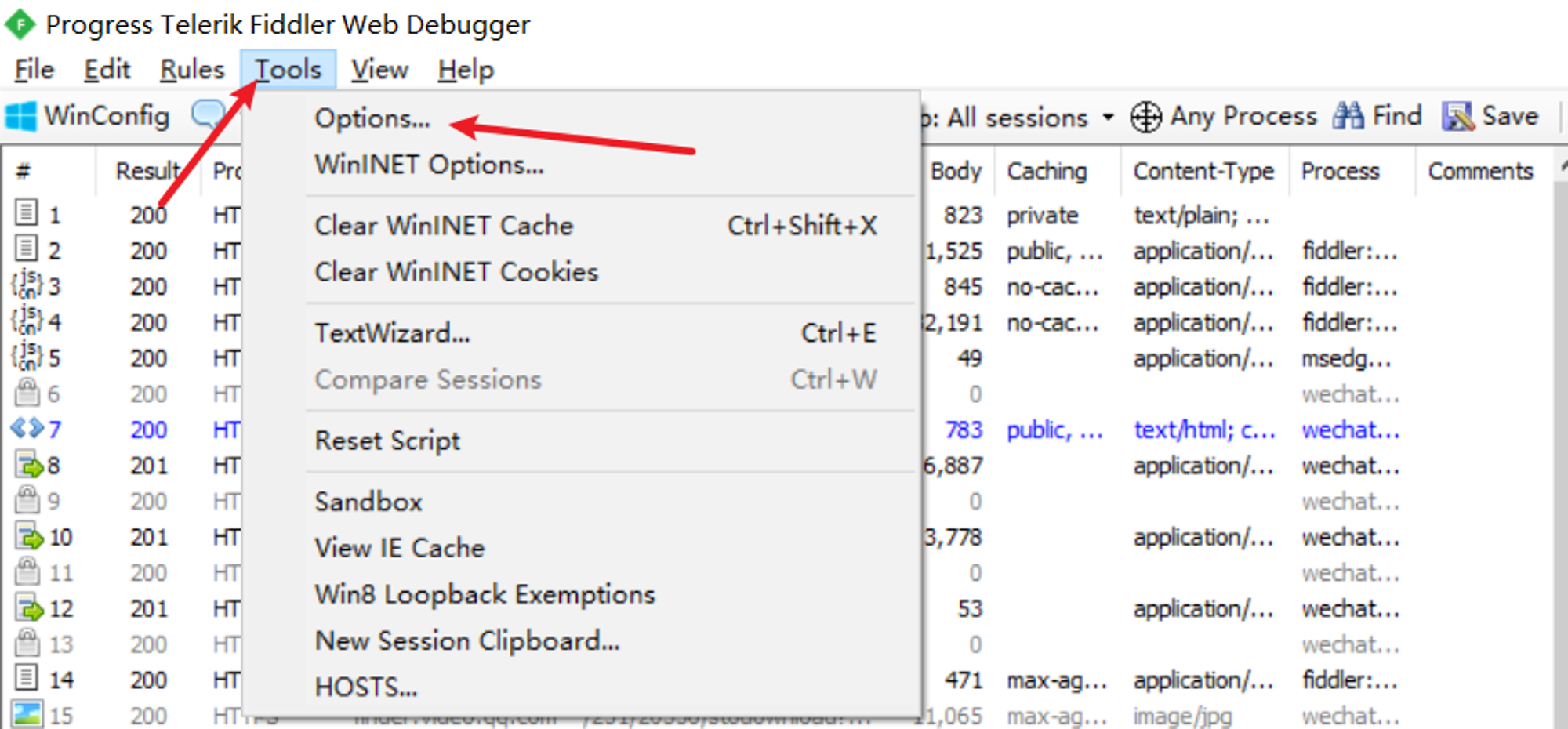
Task: Select session 15 image icon
Action: click(x=27, y=714)
